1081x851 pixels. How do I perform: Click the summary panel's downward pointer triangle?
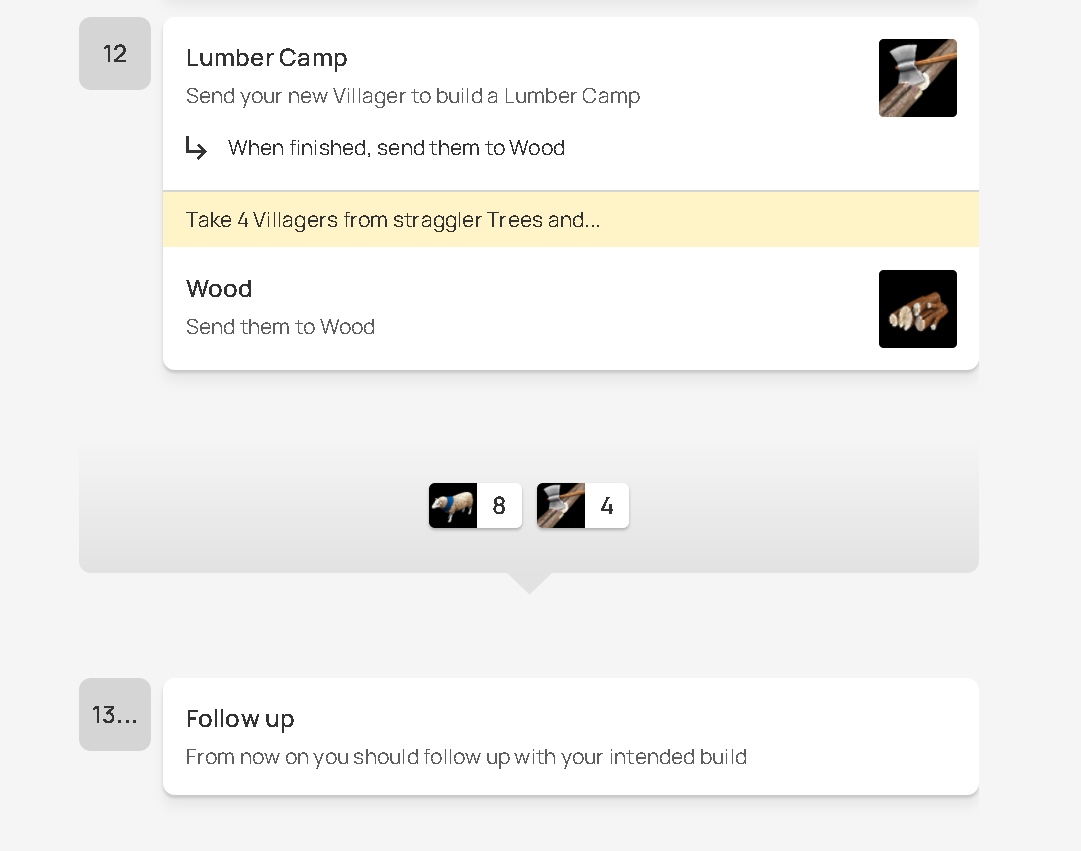(x=529, y=582)
